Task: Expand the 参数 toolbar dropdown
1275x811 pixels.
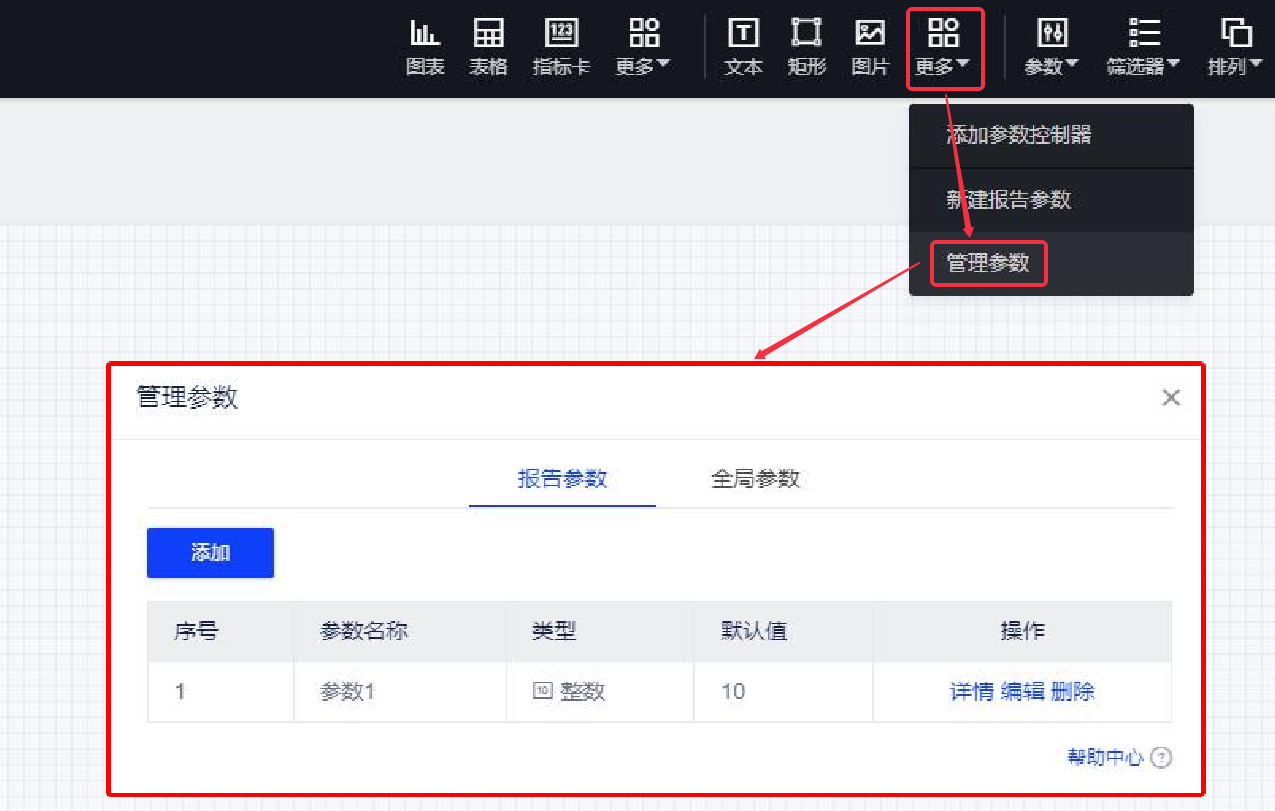Action: coord(1051,47)
